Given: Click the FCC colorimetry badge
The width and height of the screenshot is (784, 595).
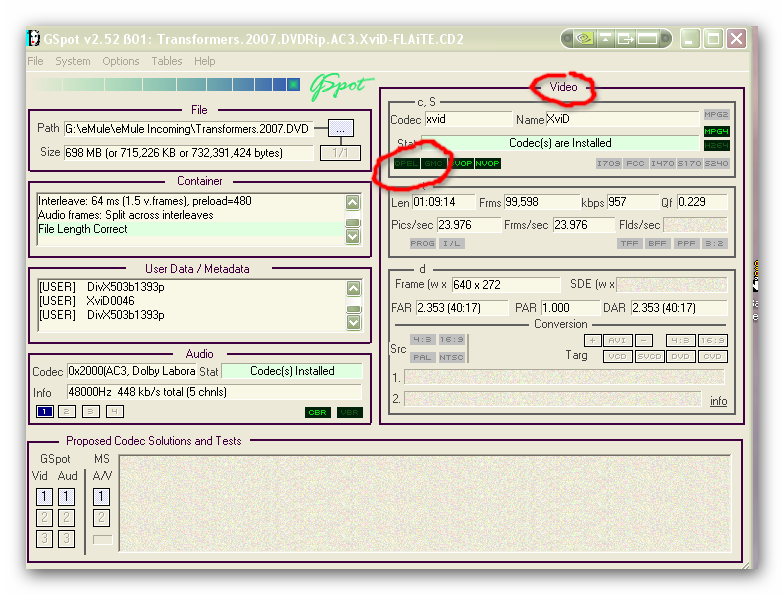Looking at the screenshot, I should click(636, 164).
